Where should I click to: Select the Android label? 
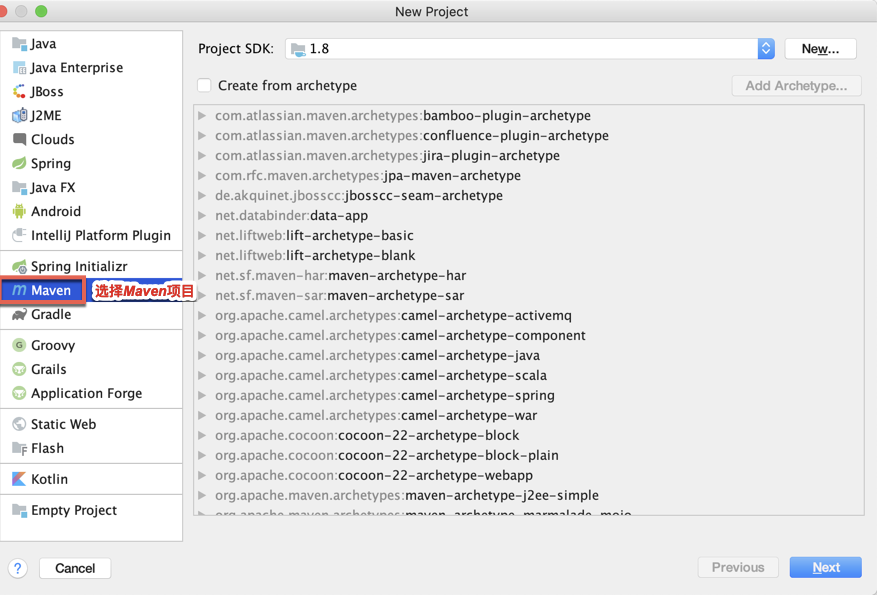point(56,211)
